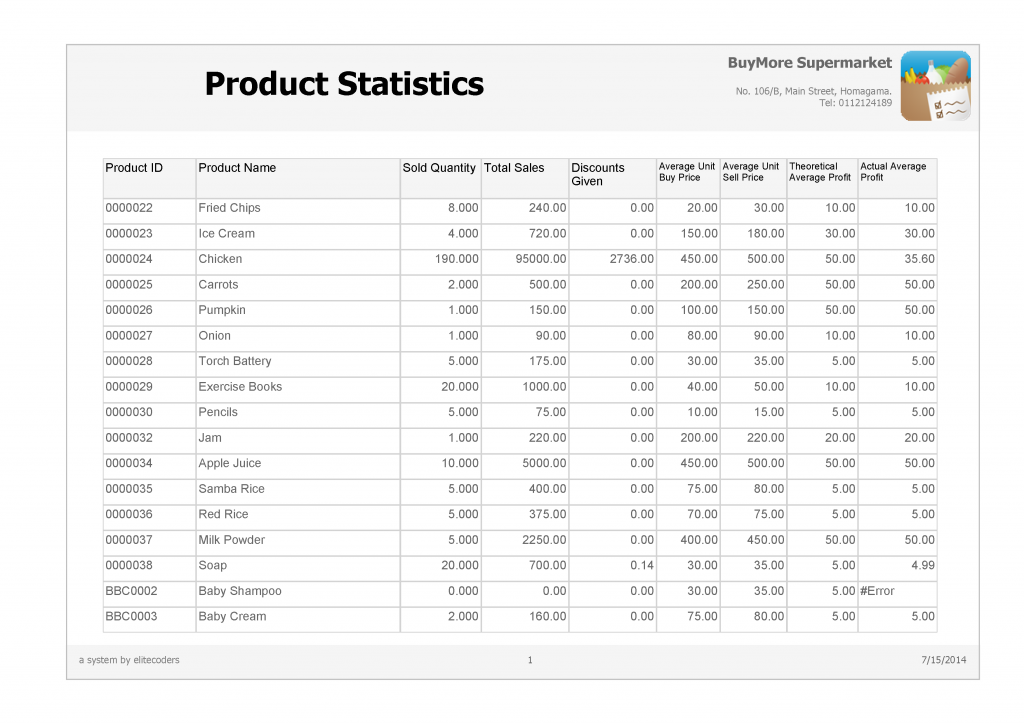
Task: Select the Fried Chips product row
Action: click(229, 208)
